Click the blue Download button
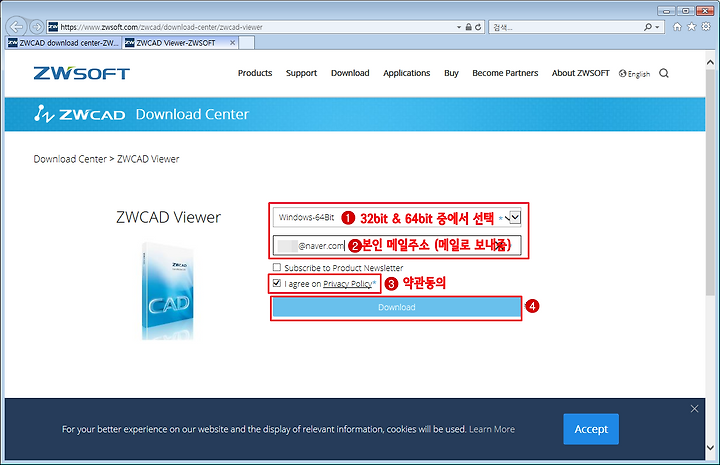Image resolution: width=720 pixels, height=465 pixels. click(396, 307)
